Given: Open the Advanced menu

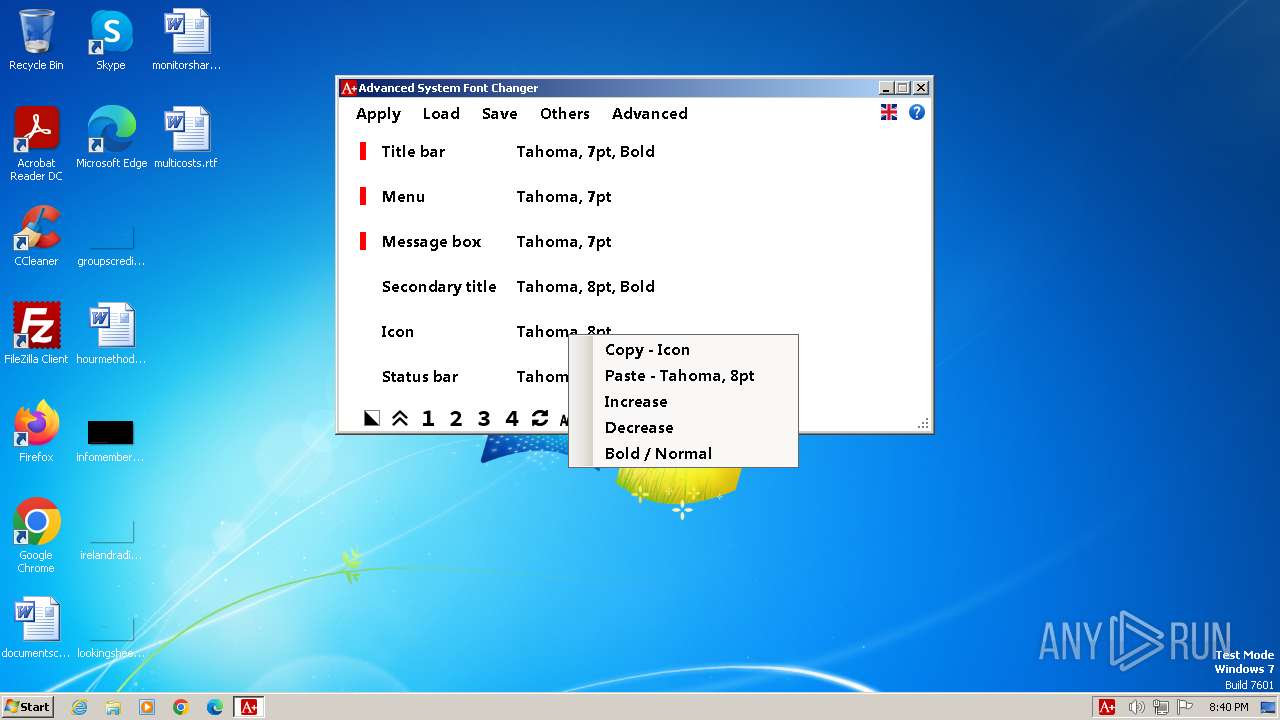Looking at the screenshot, I should [650, 114].
